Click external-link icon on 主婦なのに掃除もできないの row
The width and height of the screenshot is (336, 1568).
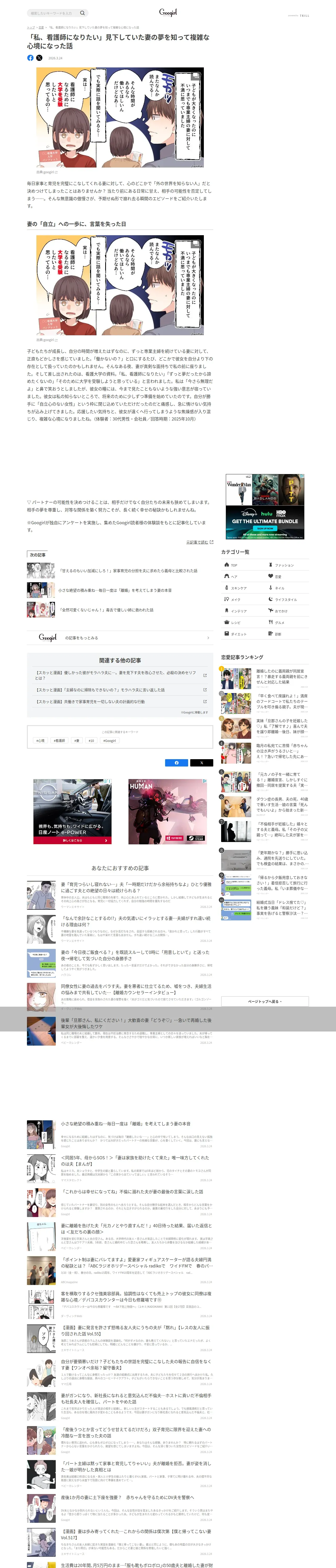tap(205, 690)
